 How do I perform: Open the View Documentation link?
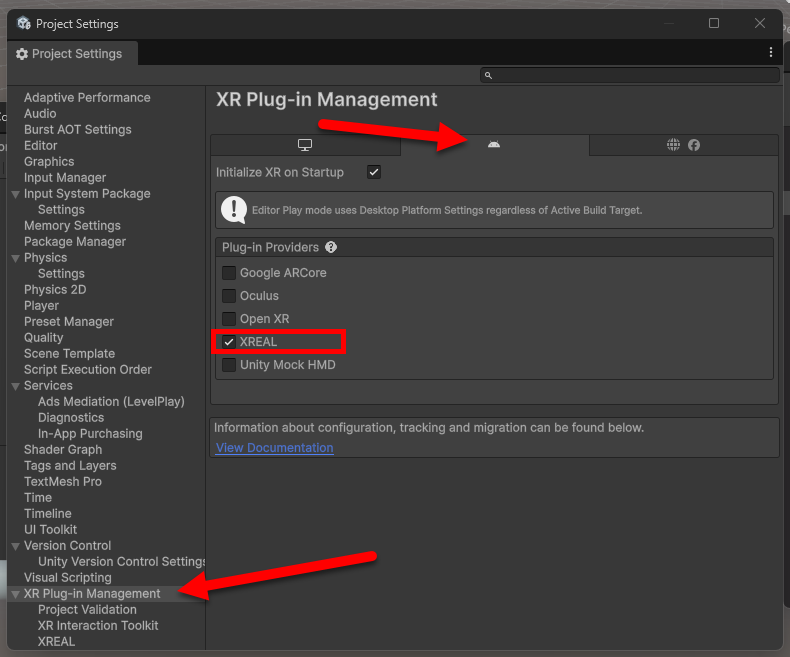coord(275,448)
